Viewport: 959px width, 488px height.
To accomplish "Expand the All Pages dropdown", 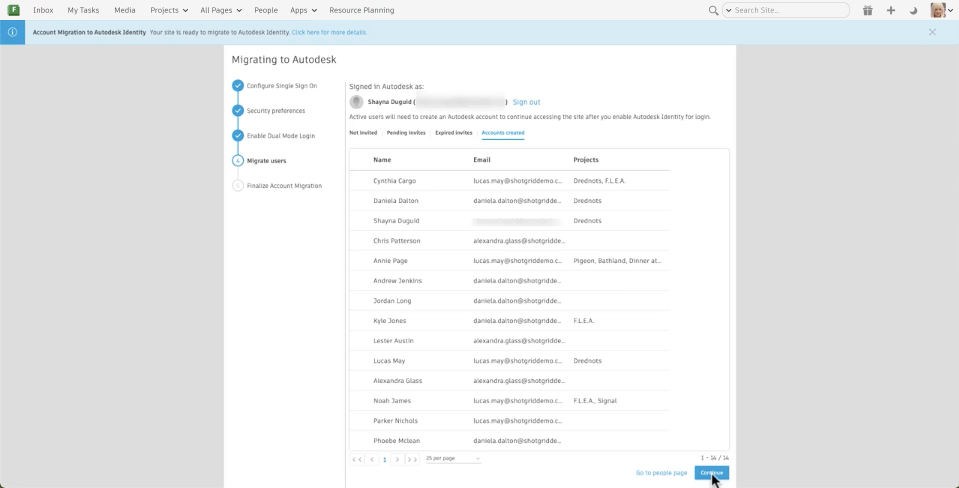I will [221, 10].
